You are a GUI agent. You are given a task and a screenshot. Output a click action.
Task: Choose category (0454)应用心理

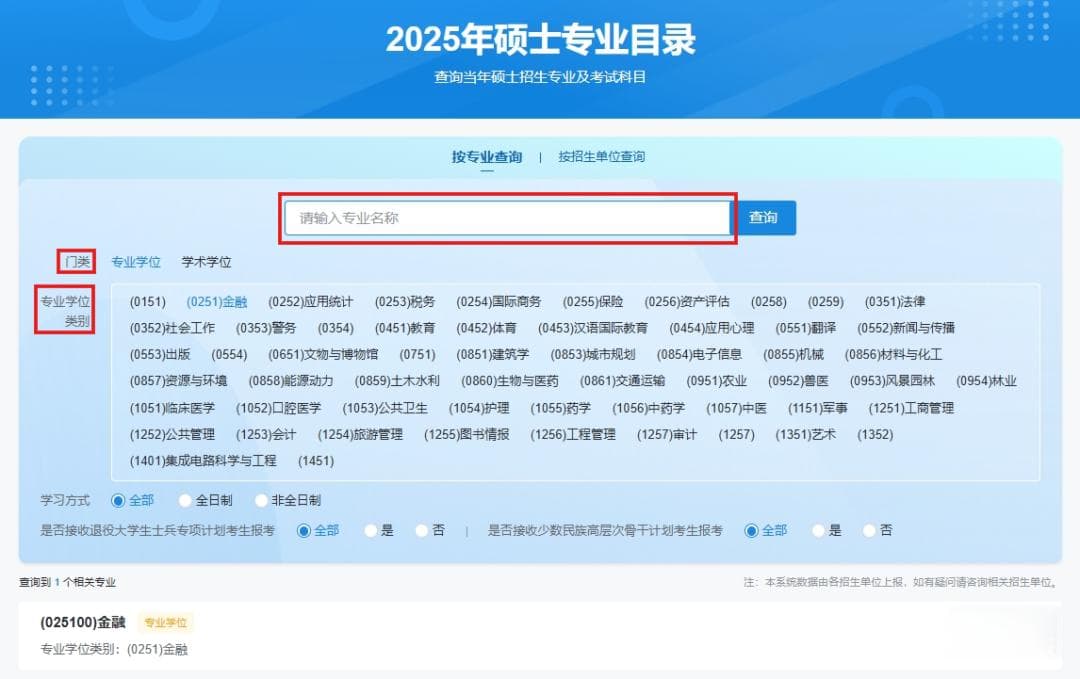point(712,328)
